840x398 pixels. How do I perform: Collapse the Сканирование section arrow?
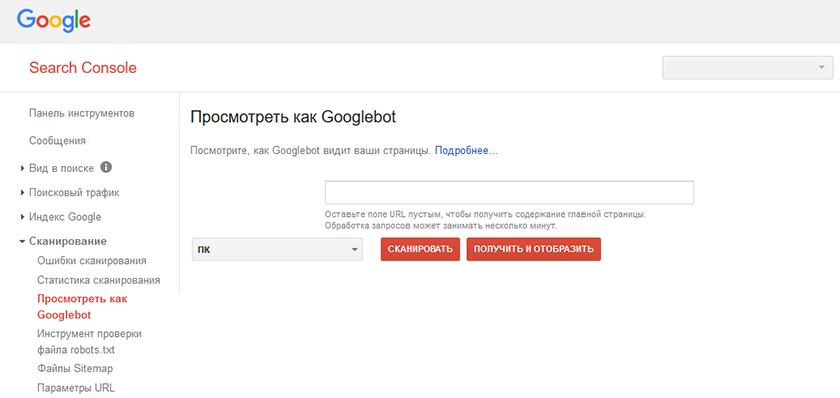point(22,242)
